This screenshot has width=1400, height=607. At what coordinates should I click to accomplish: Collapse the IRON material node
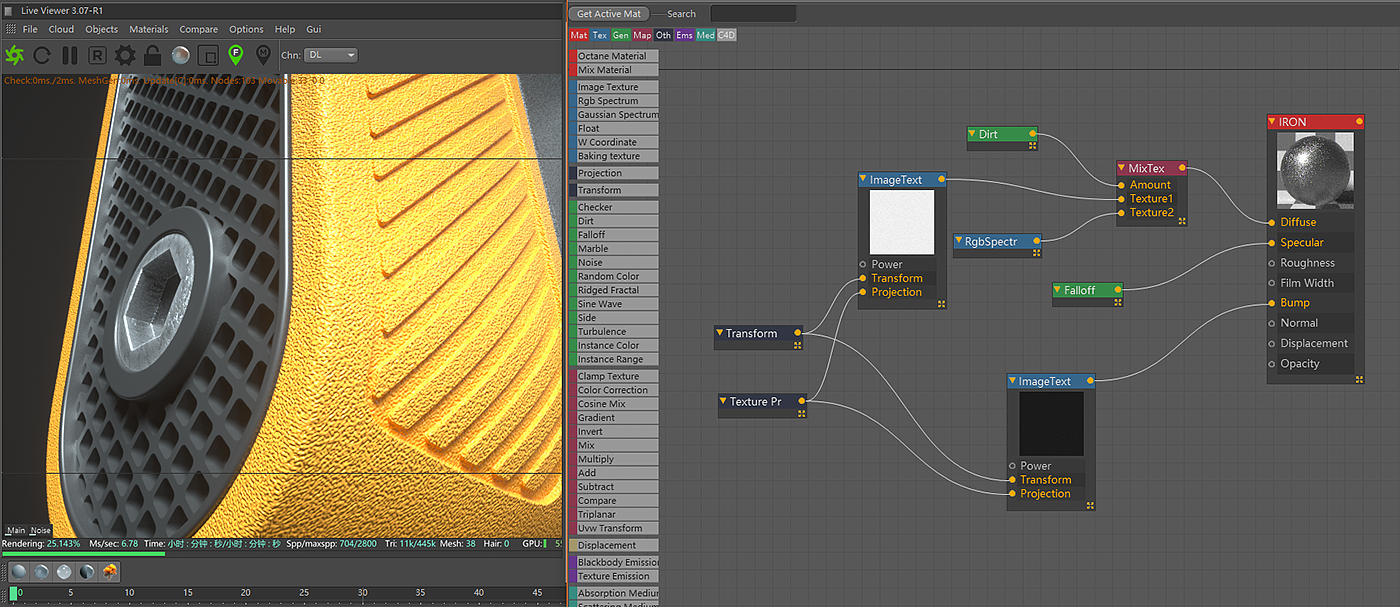[x=1272, y=122]
